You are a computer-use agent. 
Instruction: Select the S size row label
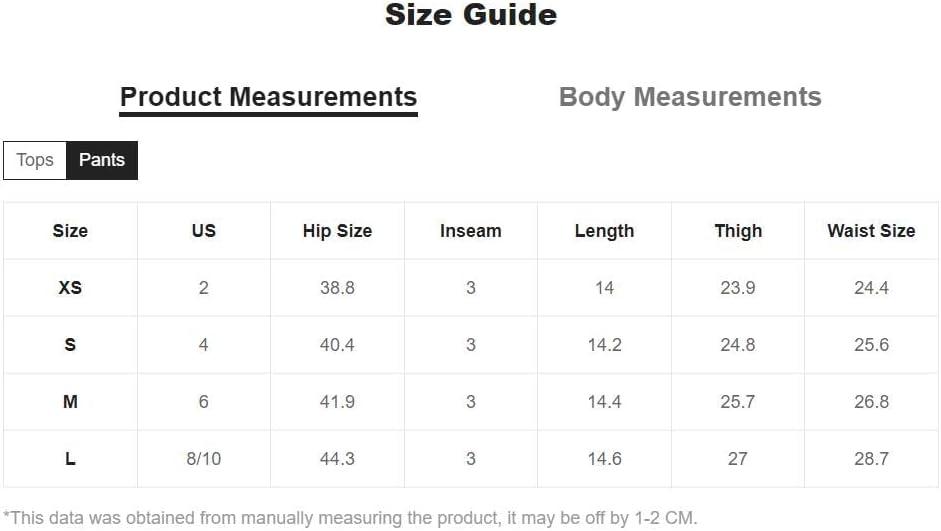tap(70, 345)
